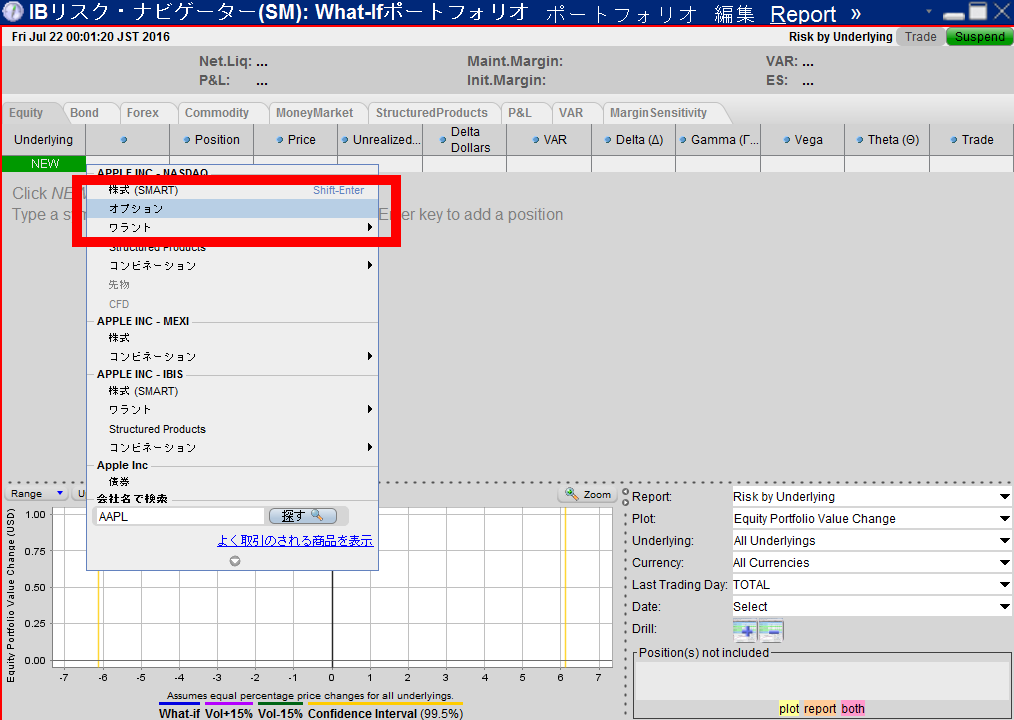Click the Drill plus icon
The image size is (1014, 720).
coord(745,630)
